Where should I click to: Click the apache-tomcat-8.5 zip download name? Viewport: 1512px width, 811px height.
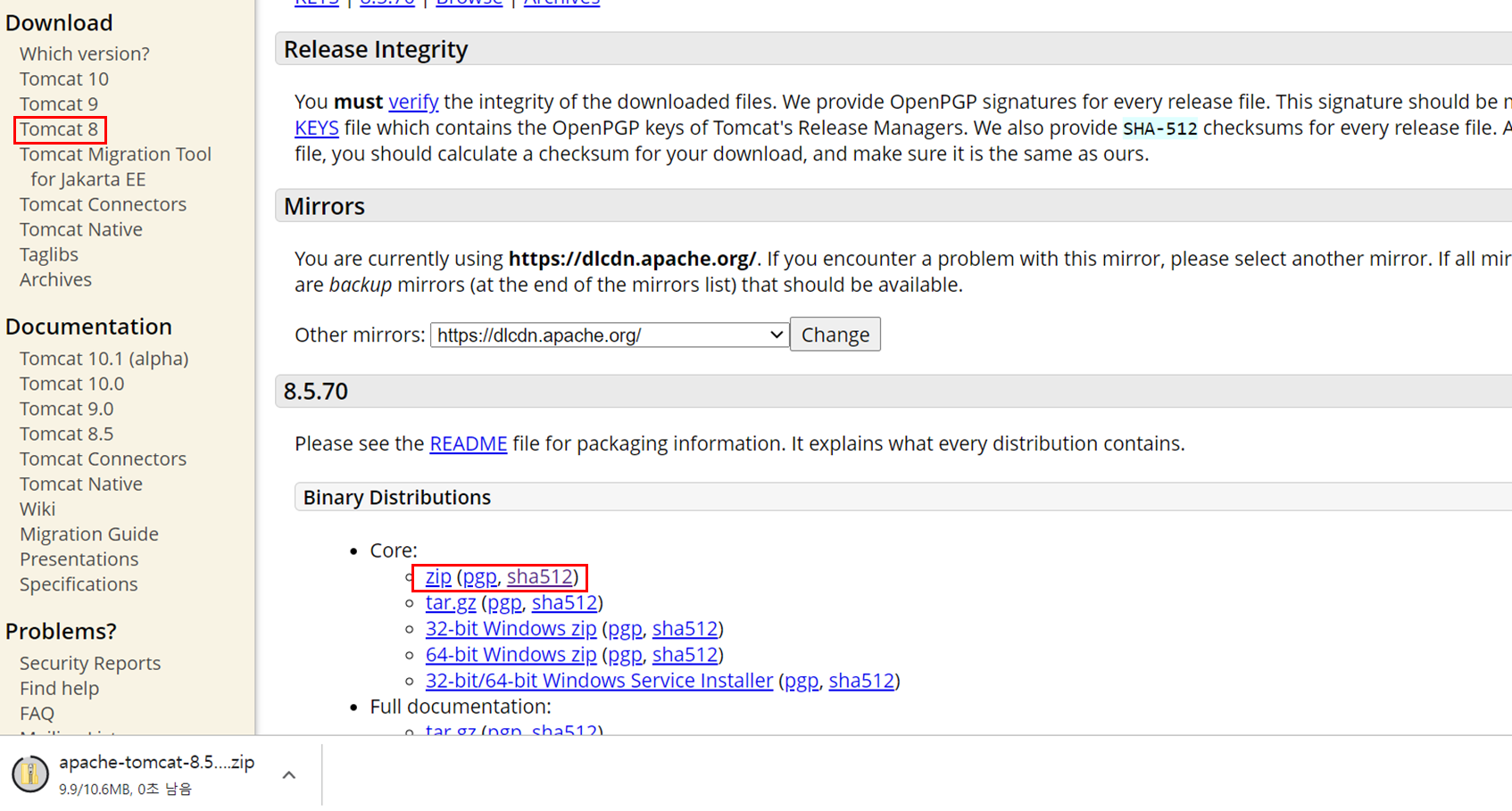pyautogui.click(x=157, y=763)
